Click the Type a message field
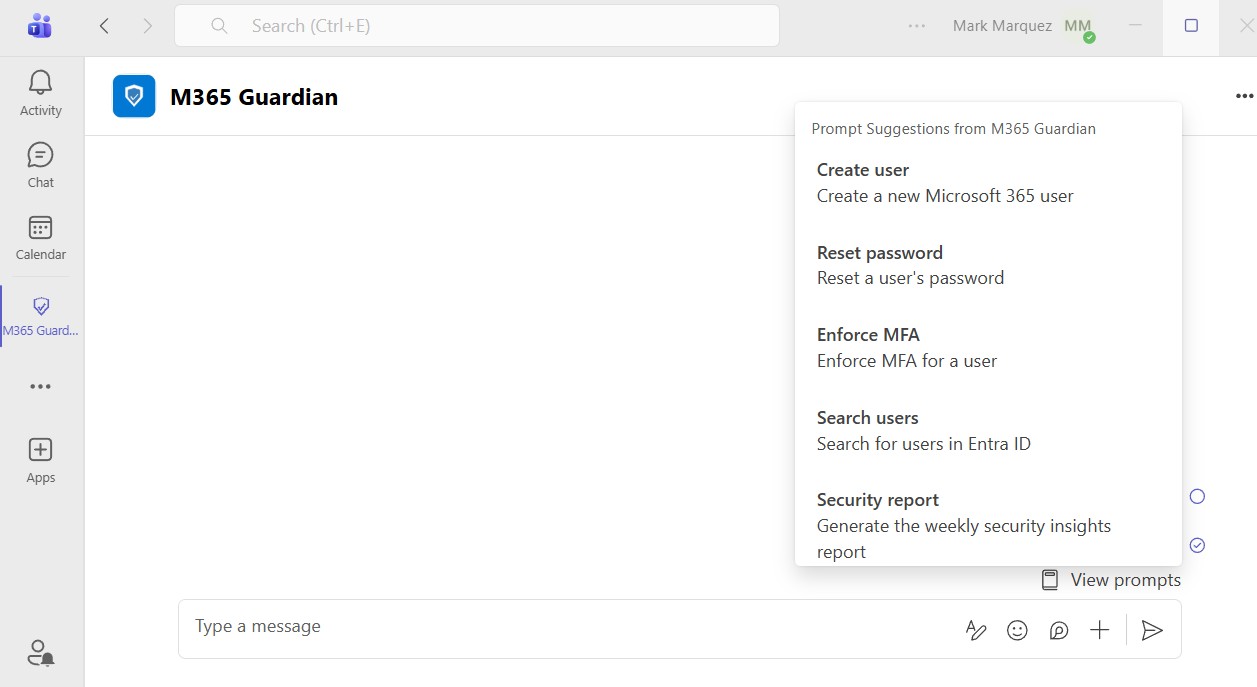The height and width of the screenshot is (687, 1257). 560,627
